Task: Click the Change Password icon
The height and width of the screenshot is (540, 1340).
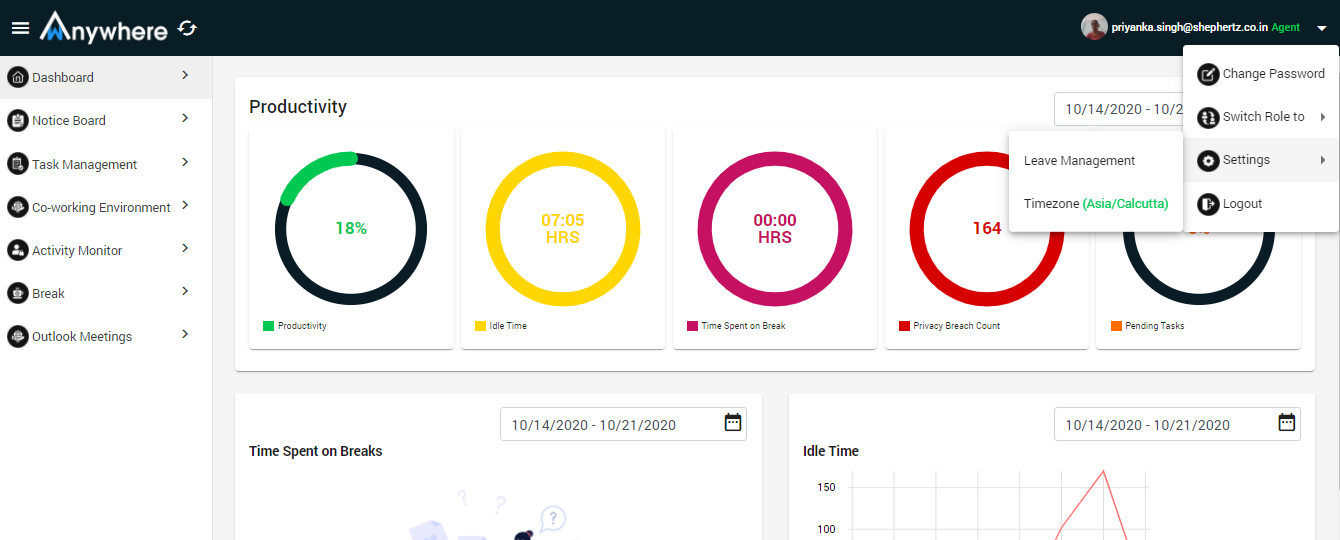Action: click(x=1208, y=74)
